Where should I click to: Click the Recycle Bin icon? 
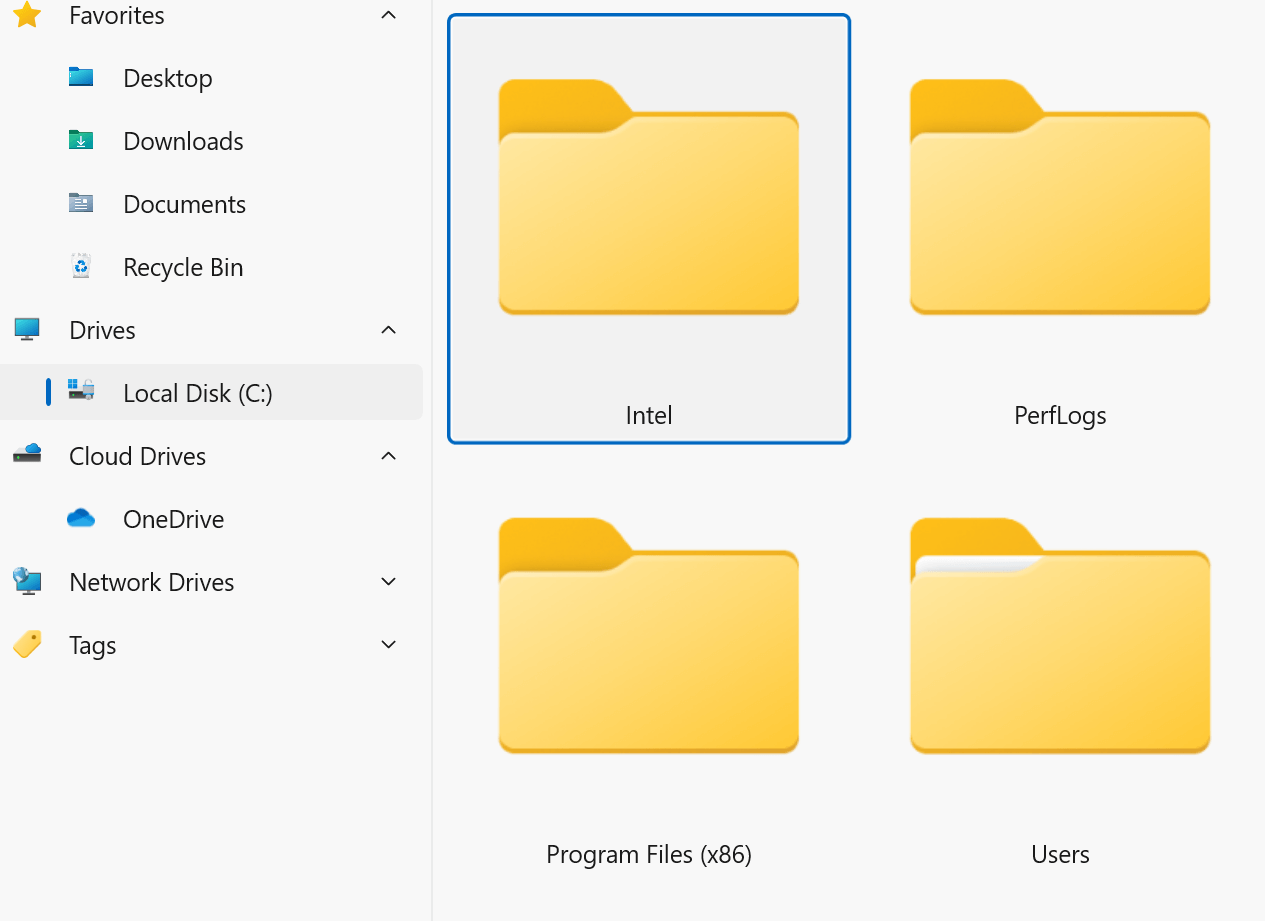80,266
